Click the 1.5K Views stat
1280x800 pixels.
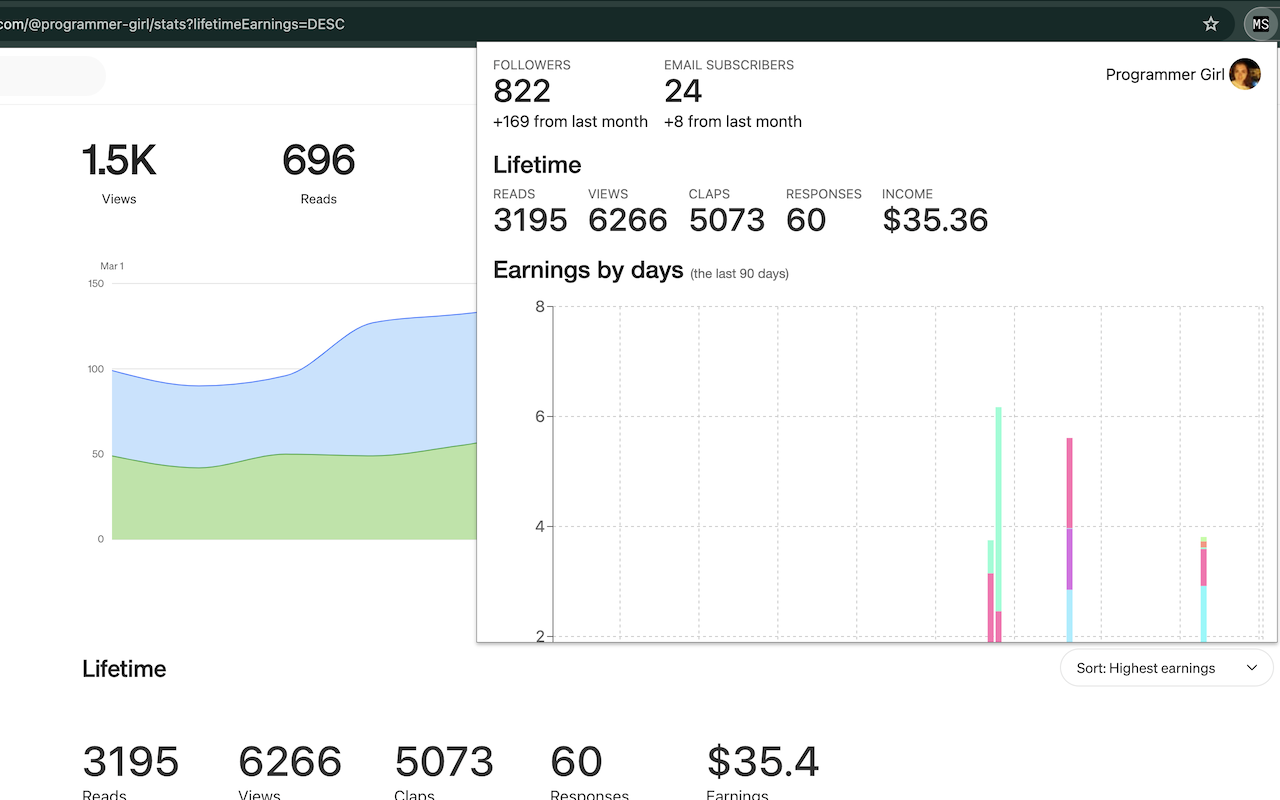[118, 160]
